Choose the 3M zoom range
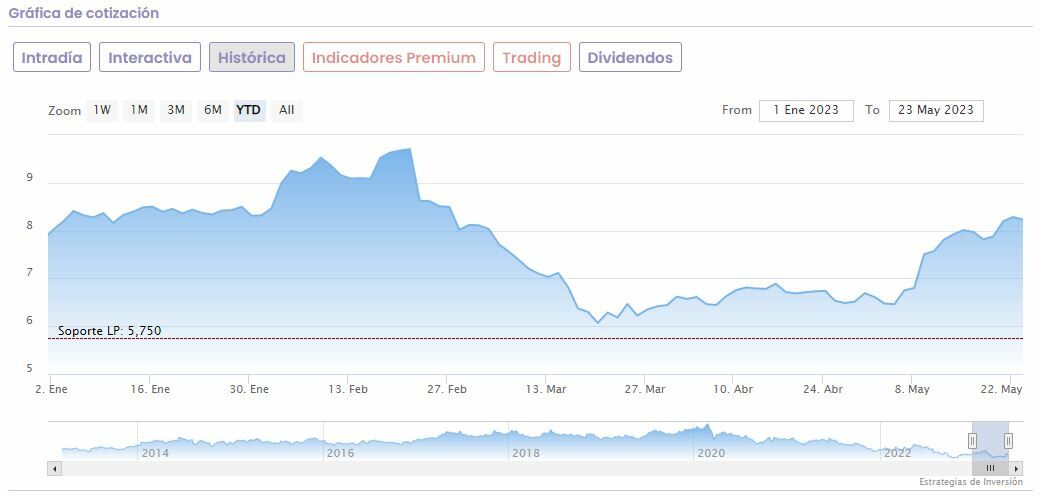This screenshot has height=499, width=1042. [x=176, y=110]
